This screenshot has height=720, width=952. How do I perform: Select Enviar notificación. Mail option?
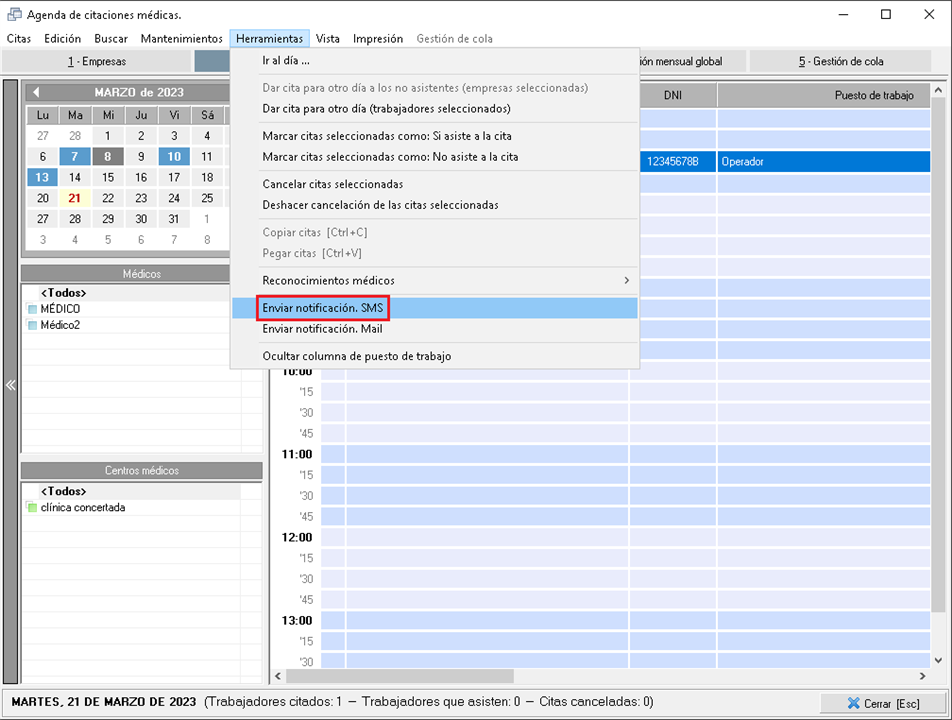pos(322,329)
